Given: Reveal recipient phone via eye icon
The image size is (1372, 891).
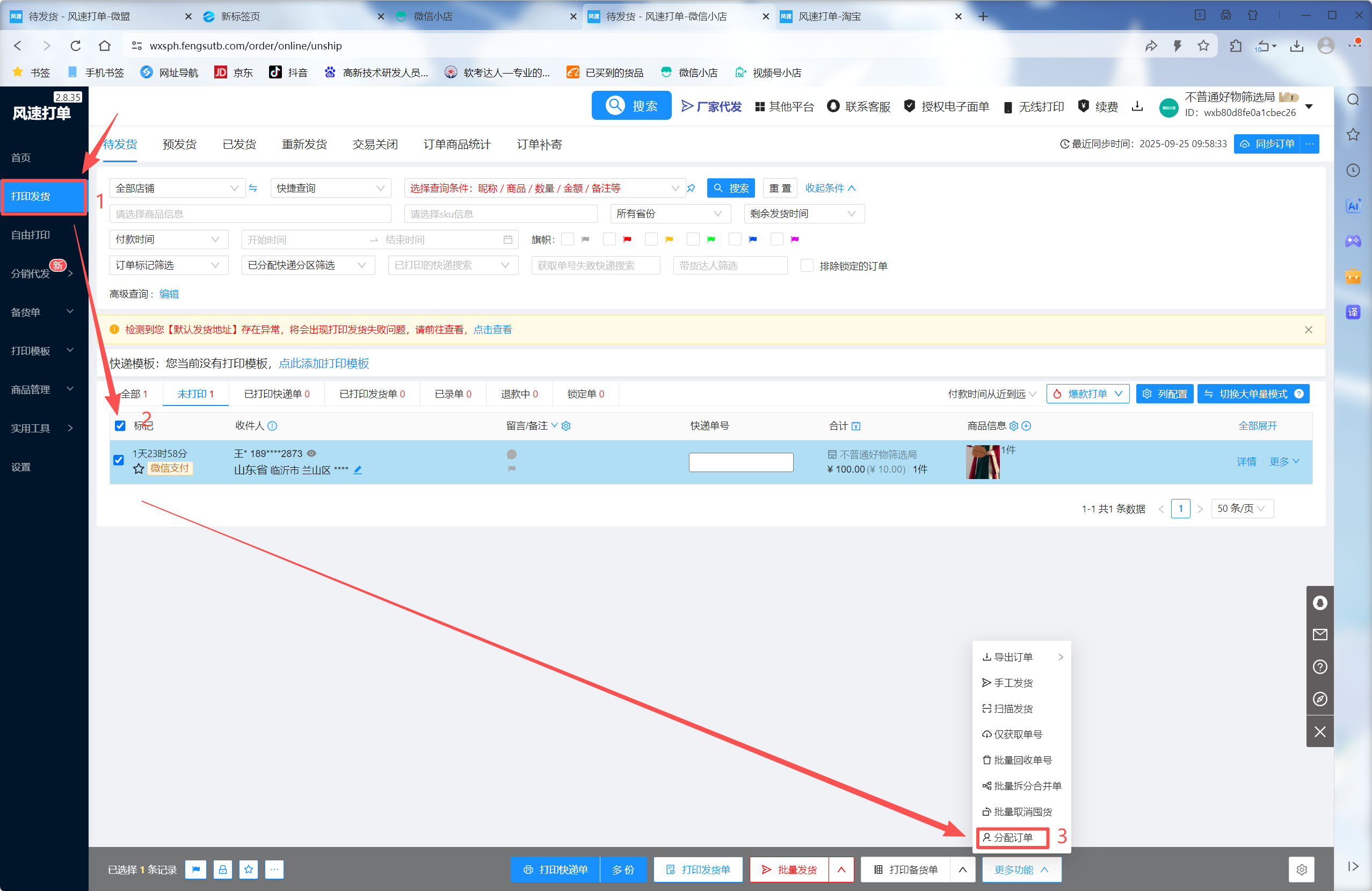Looking at the screenshot, I should (311, 453).
